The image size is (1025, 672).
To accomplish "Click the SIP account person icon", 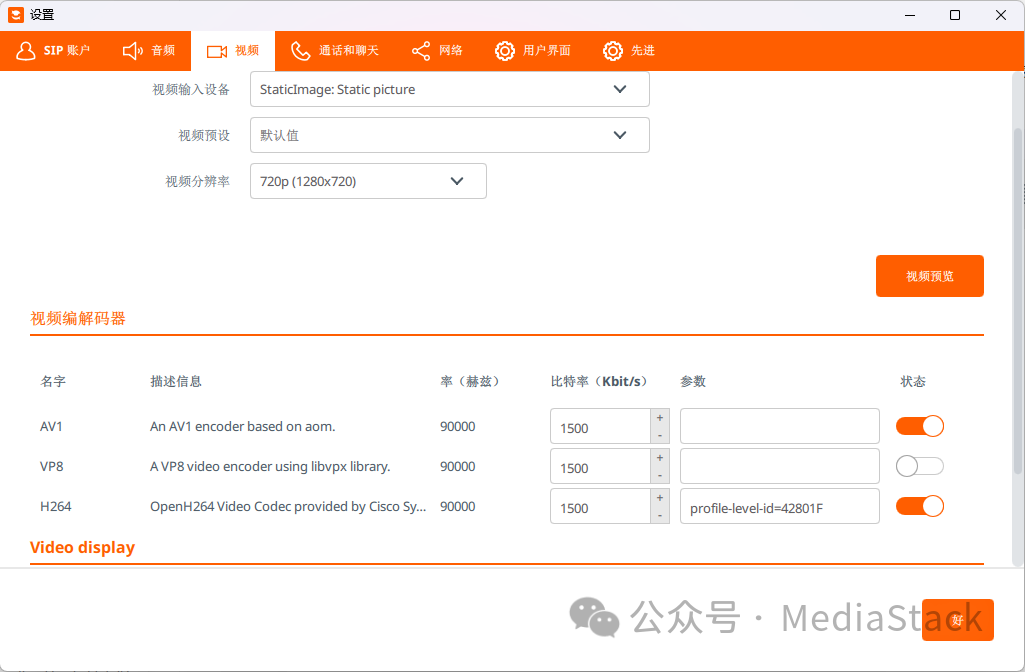I will click(25, 51).
